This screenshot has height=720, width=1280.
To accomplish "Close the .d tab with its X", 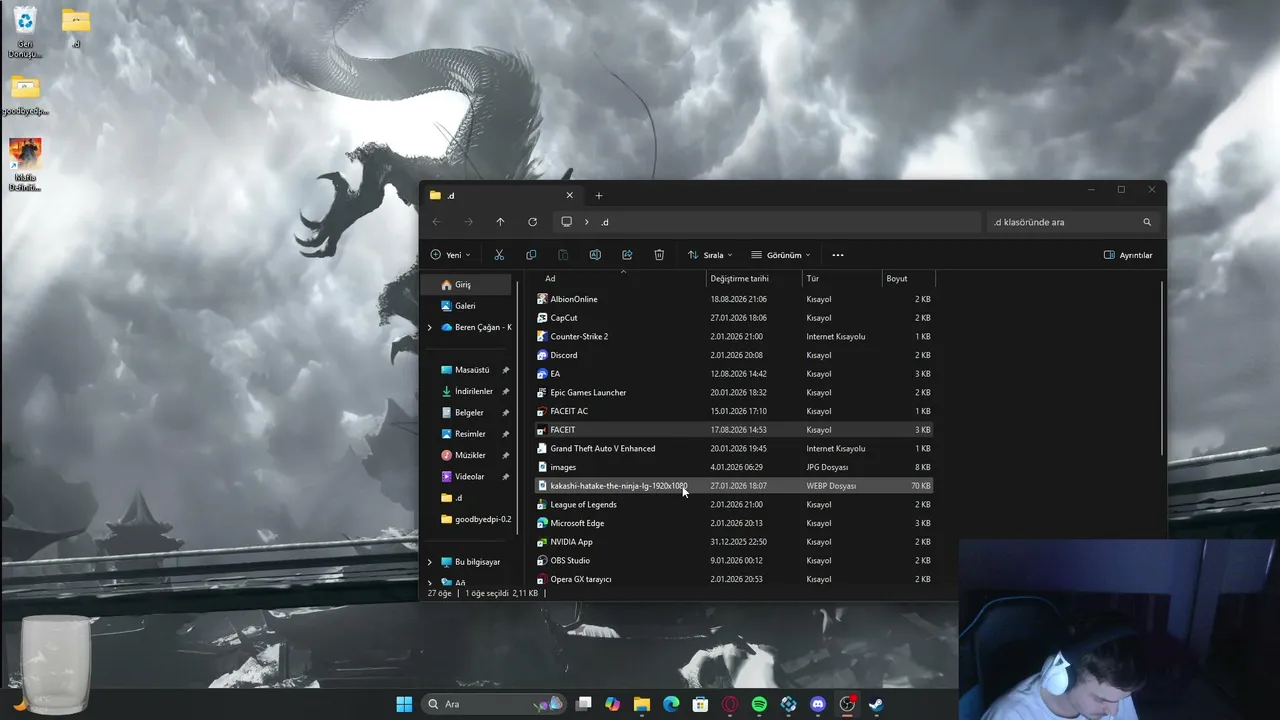I will pos(570,195).
